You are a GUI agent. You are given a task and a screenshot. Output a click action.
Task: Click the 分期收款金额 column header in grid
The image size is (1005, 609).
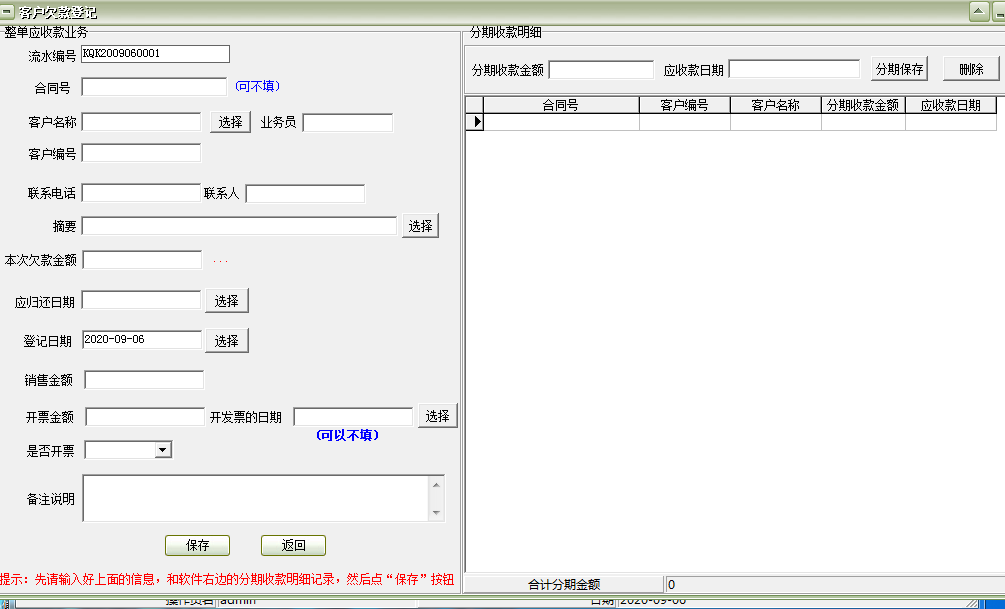(x=863, y=105)
